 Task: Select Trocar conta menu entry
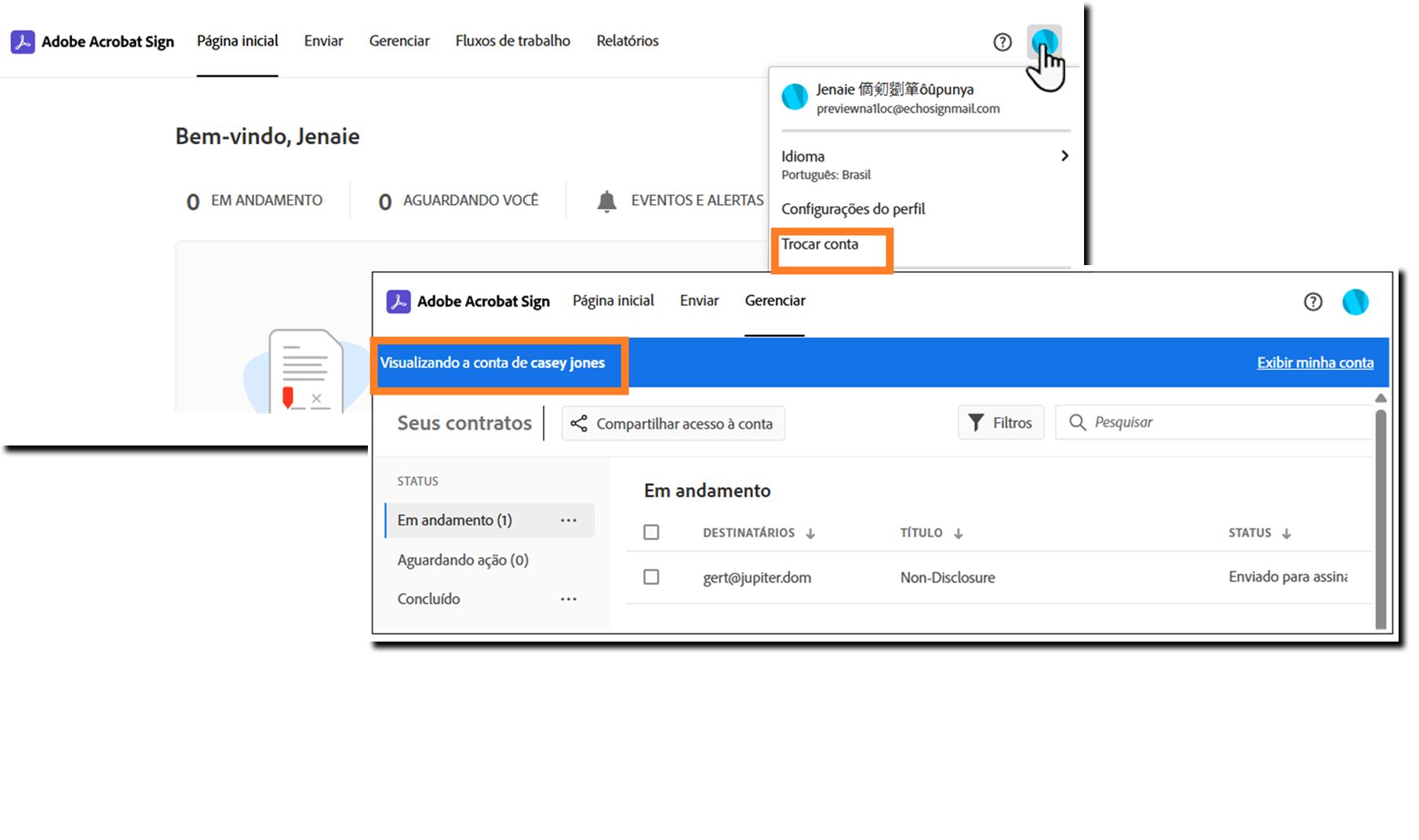click(x=820, y=244)
